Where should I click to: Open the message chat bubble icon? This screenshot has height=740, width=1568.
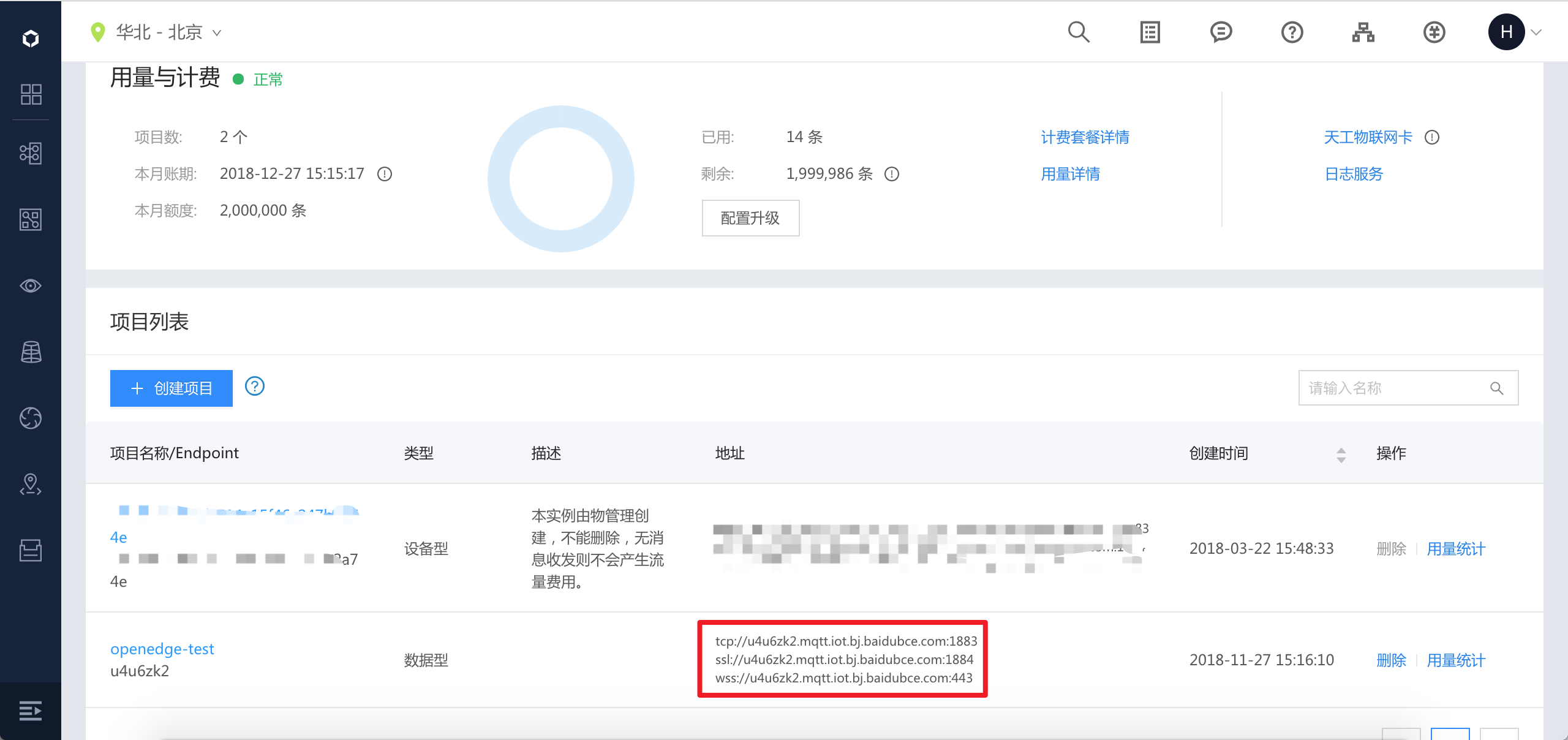[1221, 32]
